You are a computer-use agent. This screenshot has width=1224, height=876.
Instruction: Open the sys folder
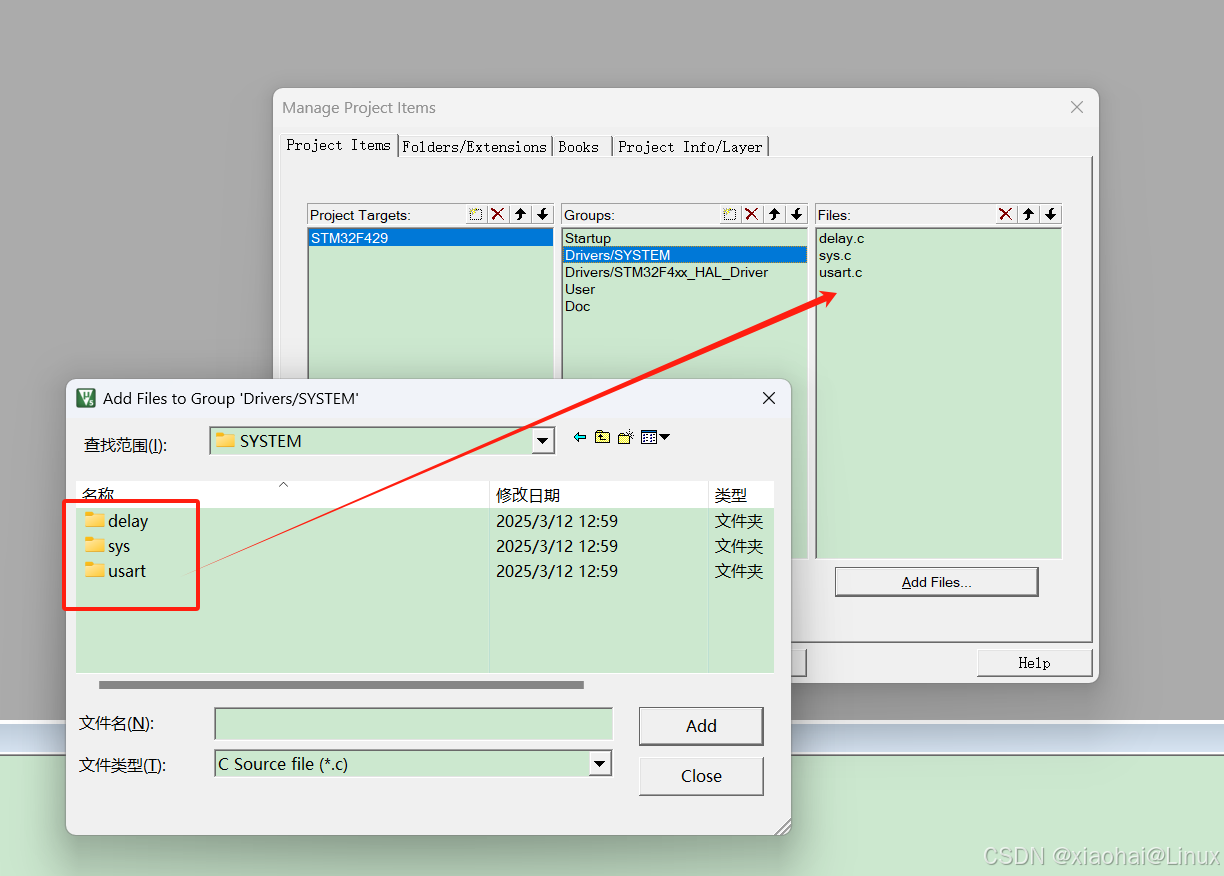pyautogui.click(x=108, y=546)
